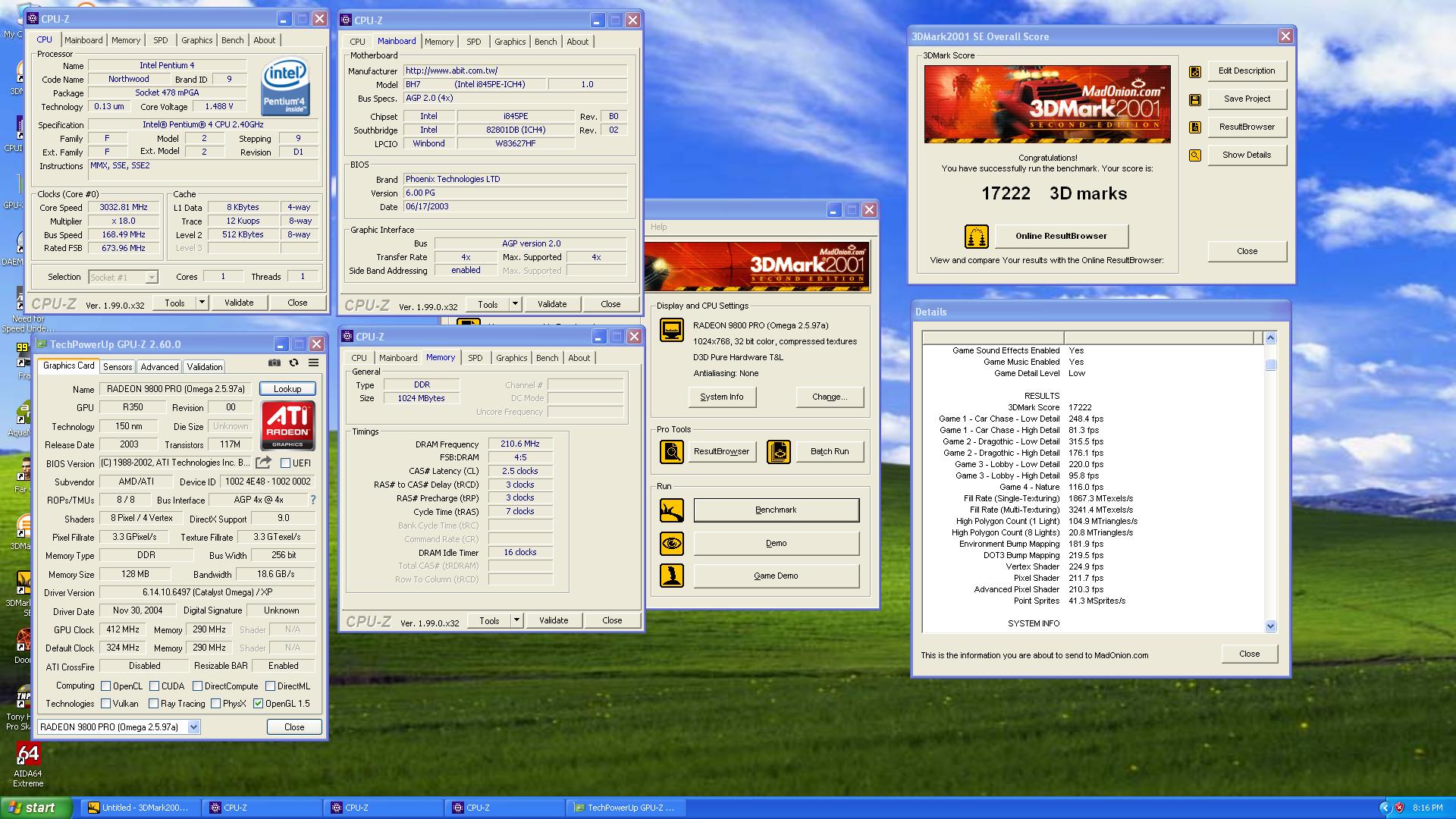Image resolution: width=1456 pixels, height=819 pixels.
Task: Click the Batch Run stacked pages icon
Action: 779,452
